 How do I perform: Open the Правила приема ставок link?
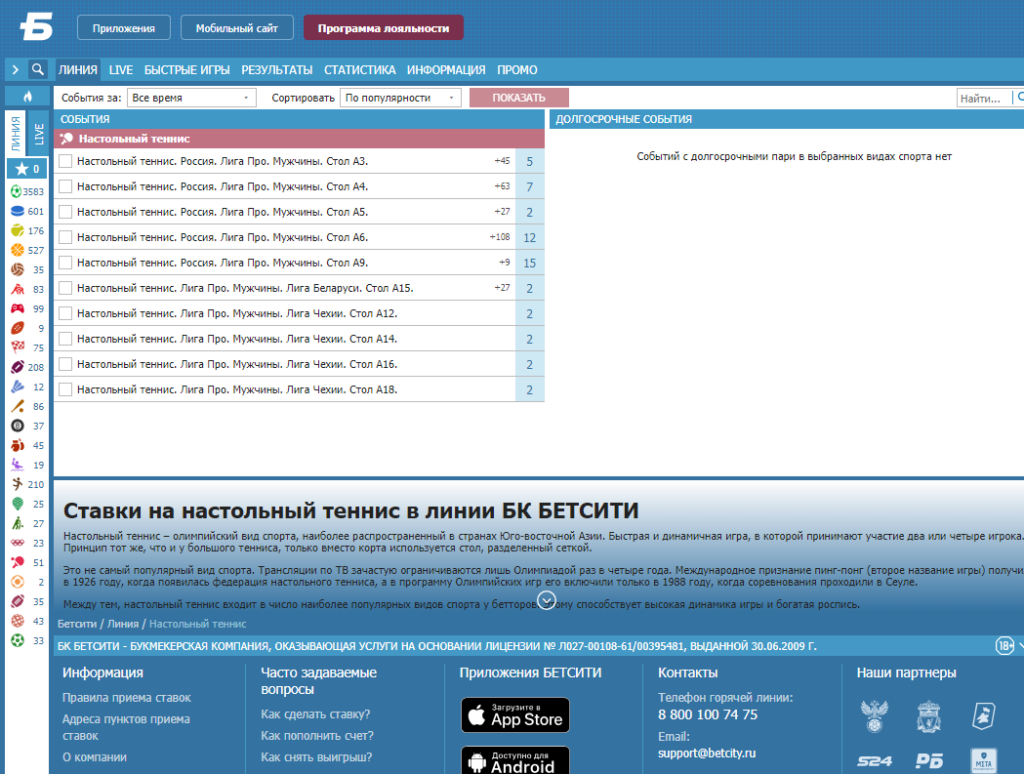click(x=127, y=698)
